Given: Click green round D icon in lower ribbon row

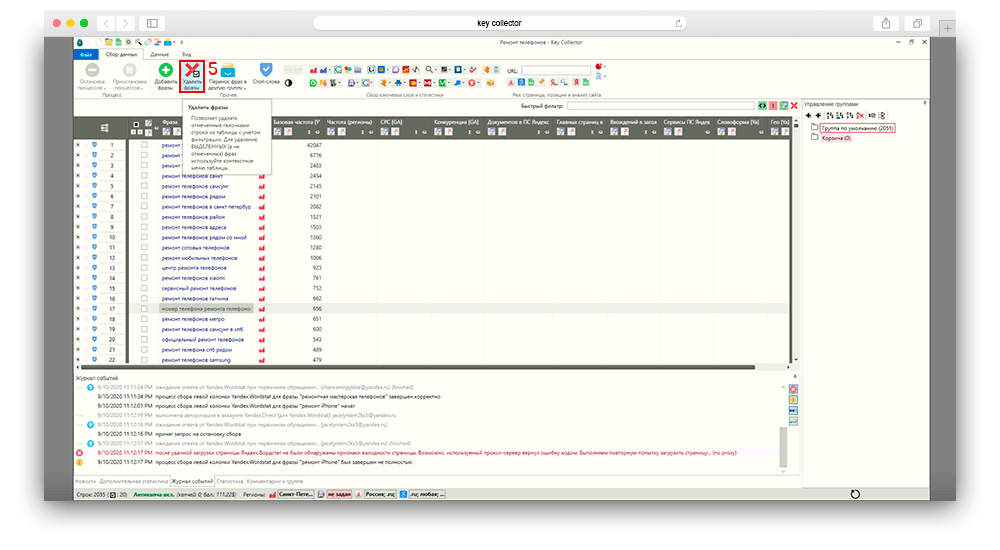Looking at the screenshot, I should pos(313,83).
